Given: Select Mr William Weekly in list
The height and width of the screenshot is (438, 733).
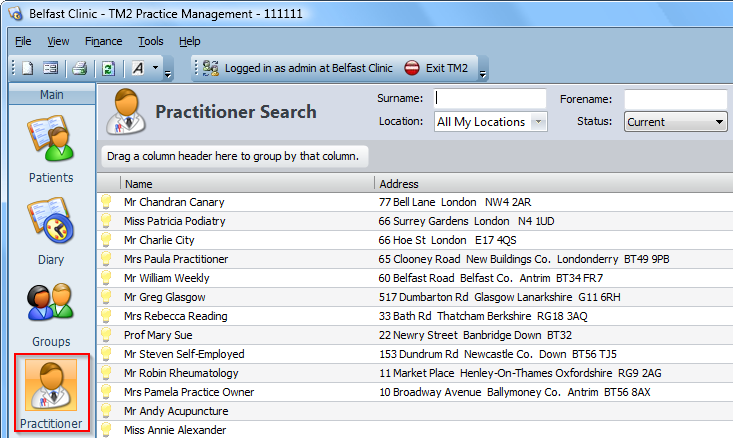Looking at the screenshot, I should [166, 278].
